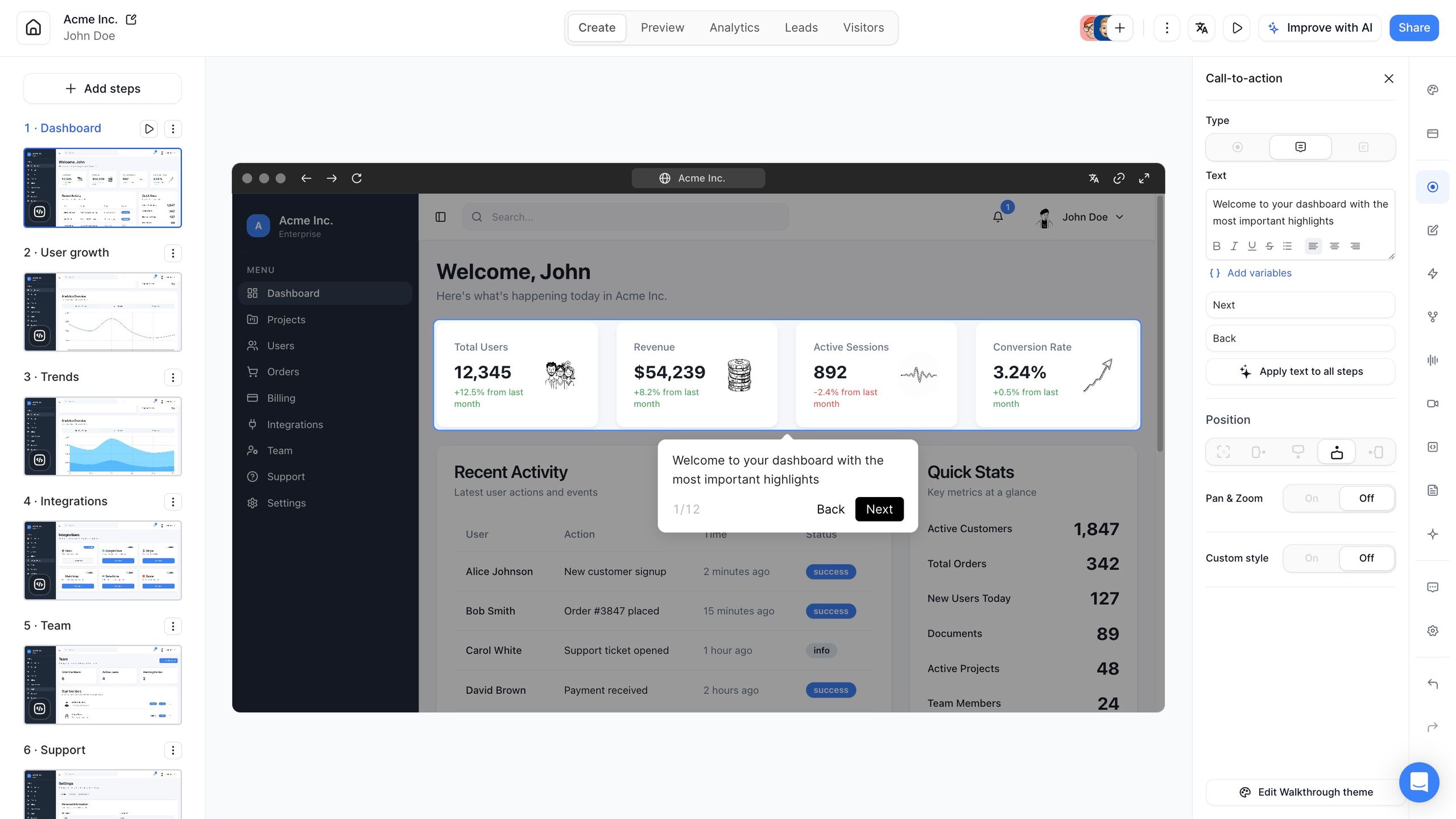Click the undo arrow in the right rail

pyautogui.click(x=1433, y=684)
